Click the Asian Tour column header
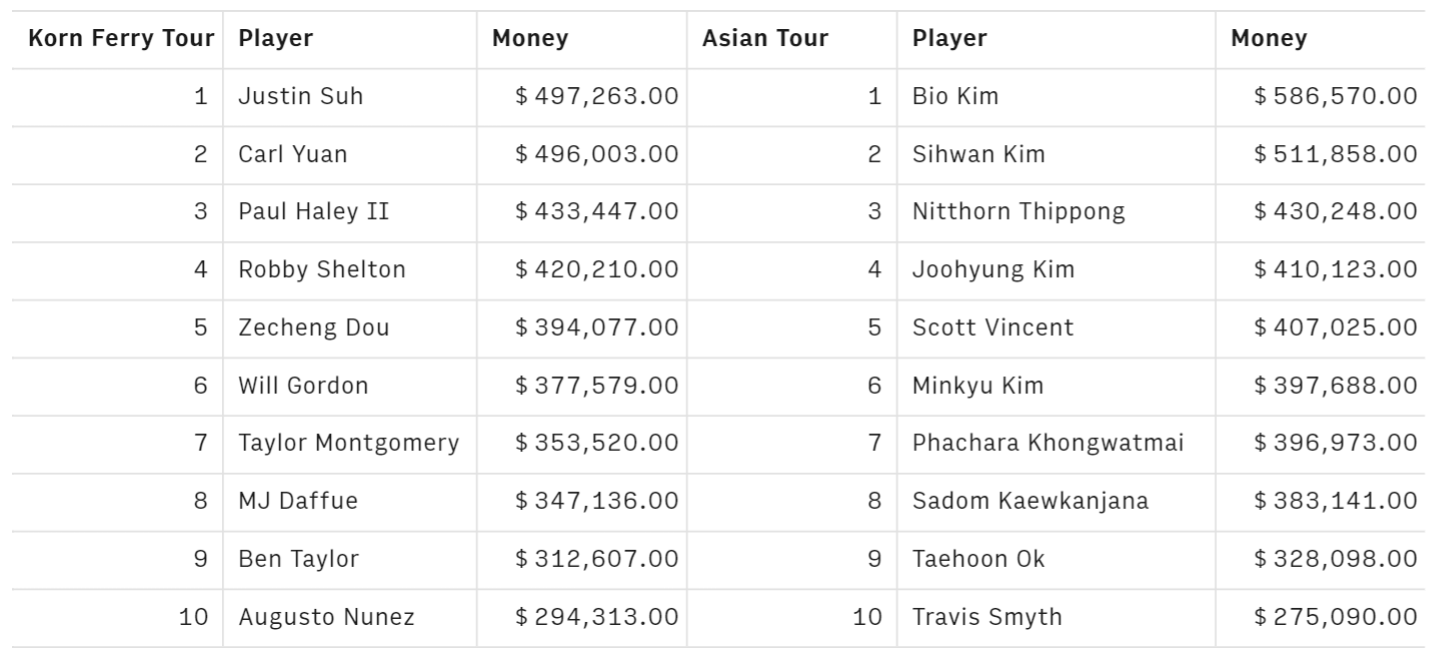1433x660 pixels. 765,39
